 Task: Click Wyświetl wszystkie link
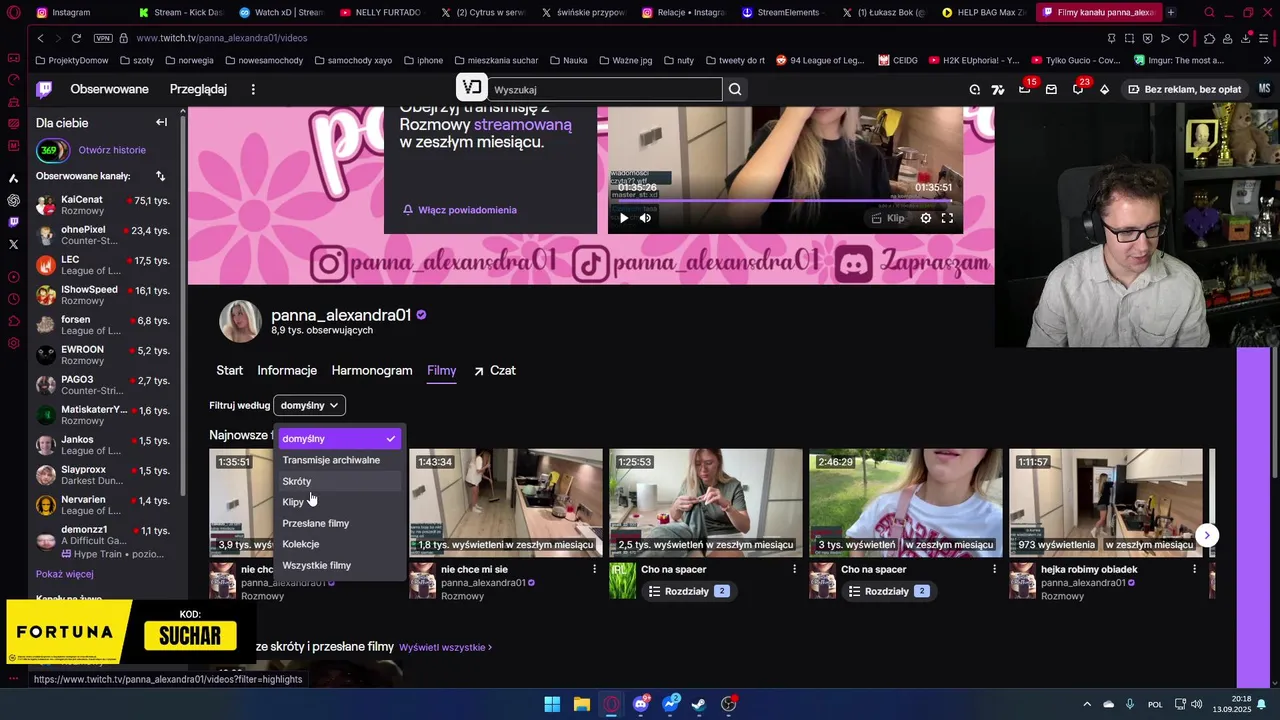(x=445, y=647)
